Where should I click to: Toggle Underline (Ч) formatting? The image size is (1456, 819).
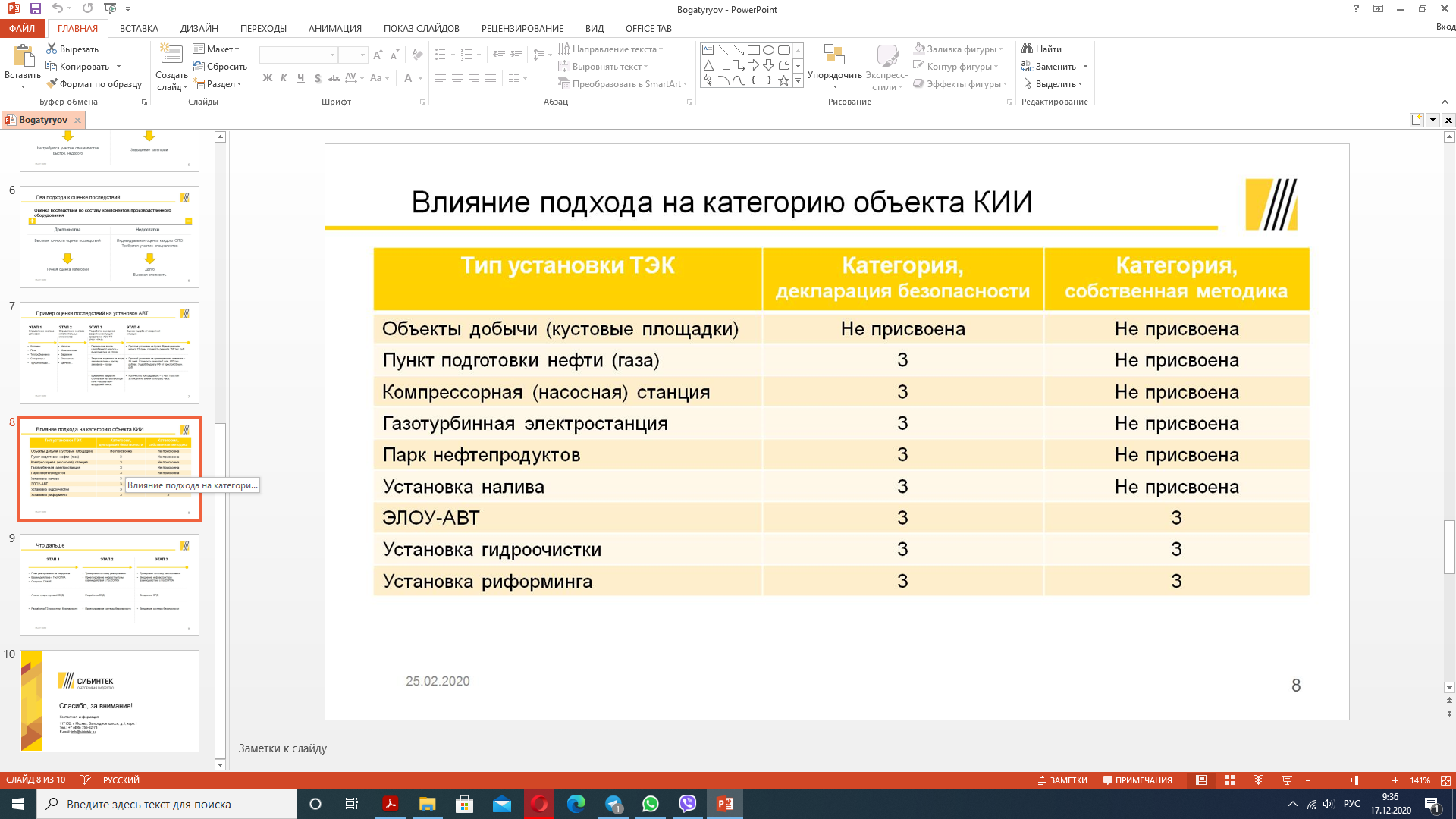pos(300,78)
